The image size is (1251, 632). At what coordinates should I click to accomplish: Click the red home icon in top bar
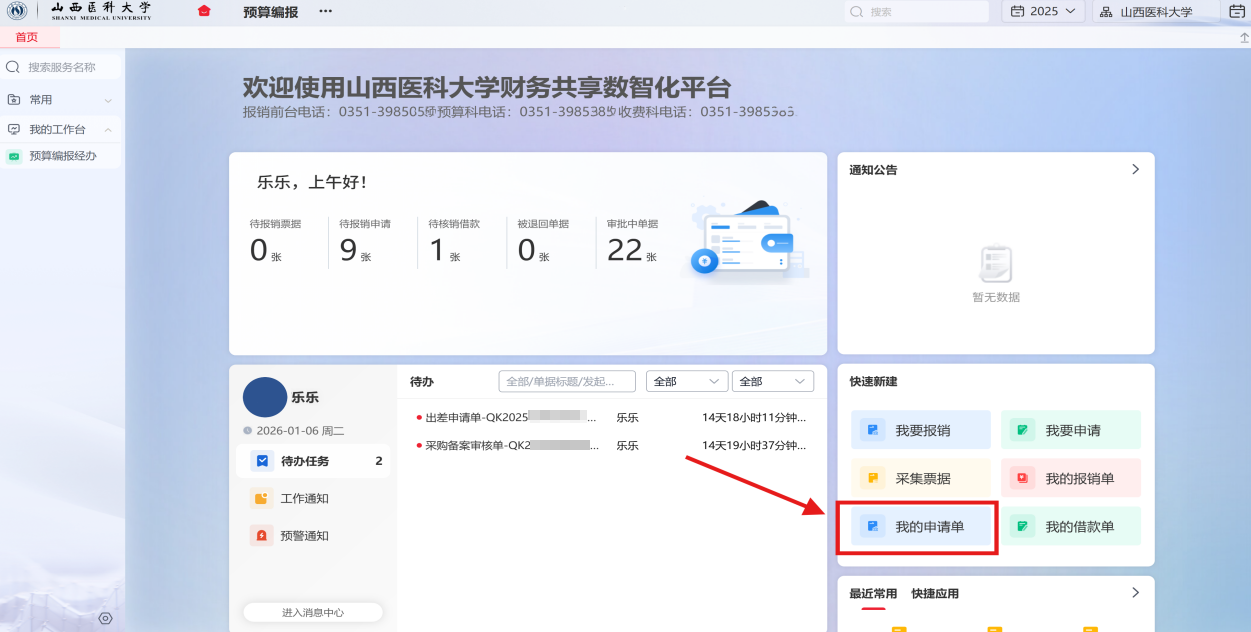tap(204, 12)
